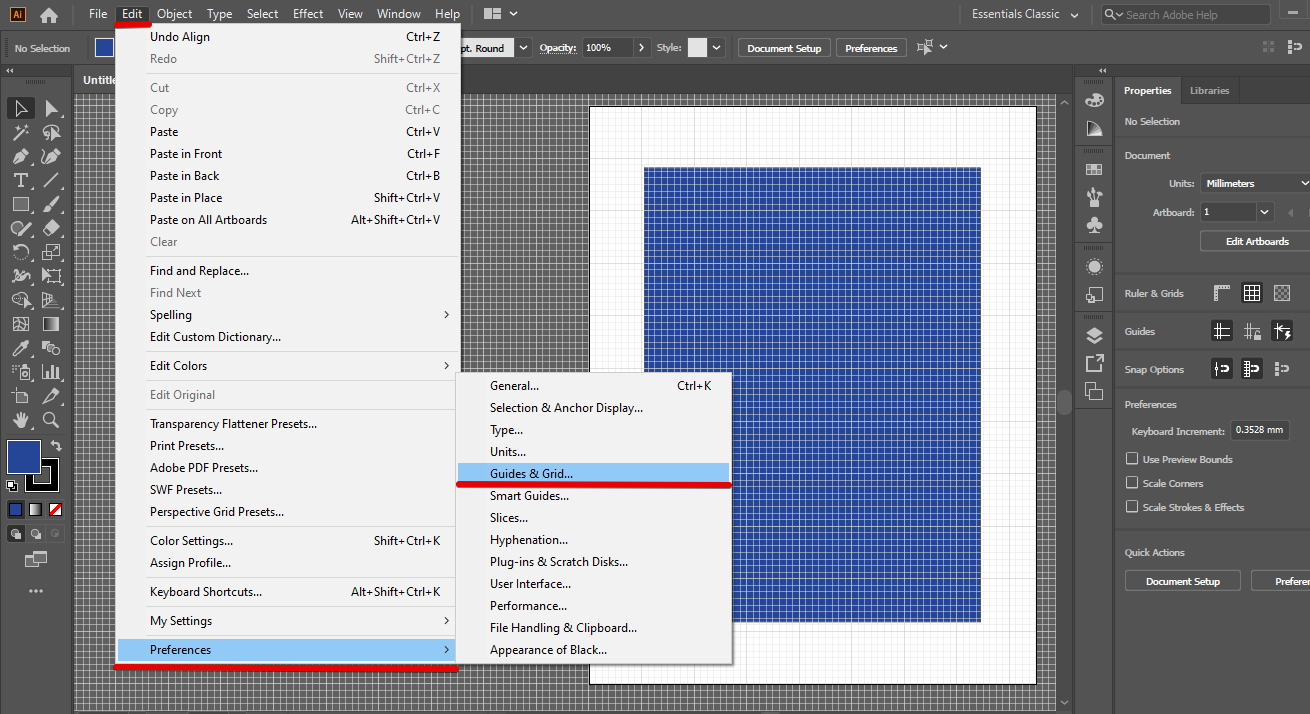Enable Use Preview Bounds checkbox
This screenshot has height=714, width=1310.
(1132, 459)
